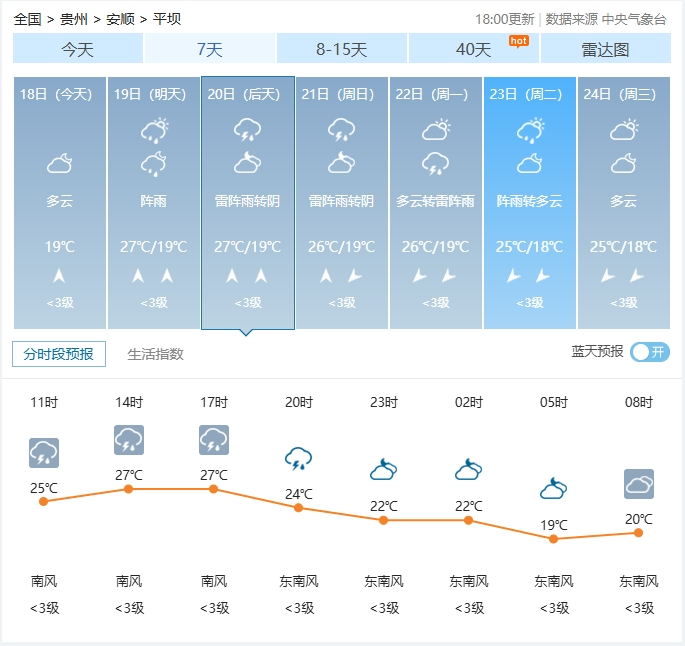The image size is (685, 646).
Task: Go to 贵州 in the breadcrumb
Action: [x=73, y=19]
